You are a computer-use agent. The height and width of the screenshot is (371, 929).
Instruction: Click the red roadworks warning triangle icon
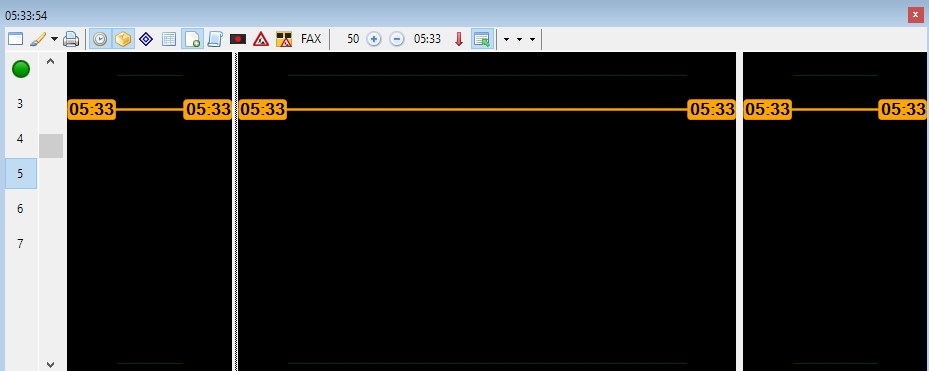click(261, 39)
